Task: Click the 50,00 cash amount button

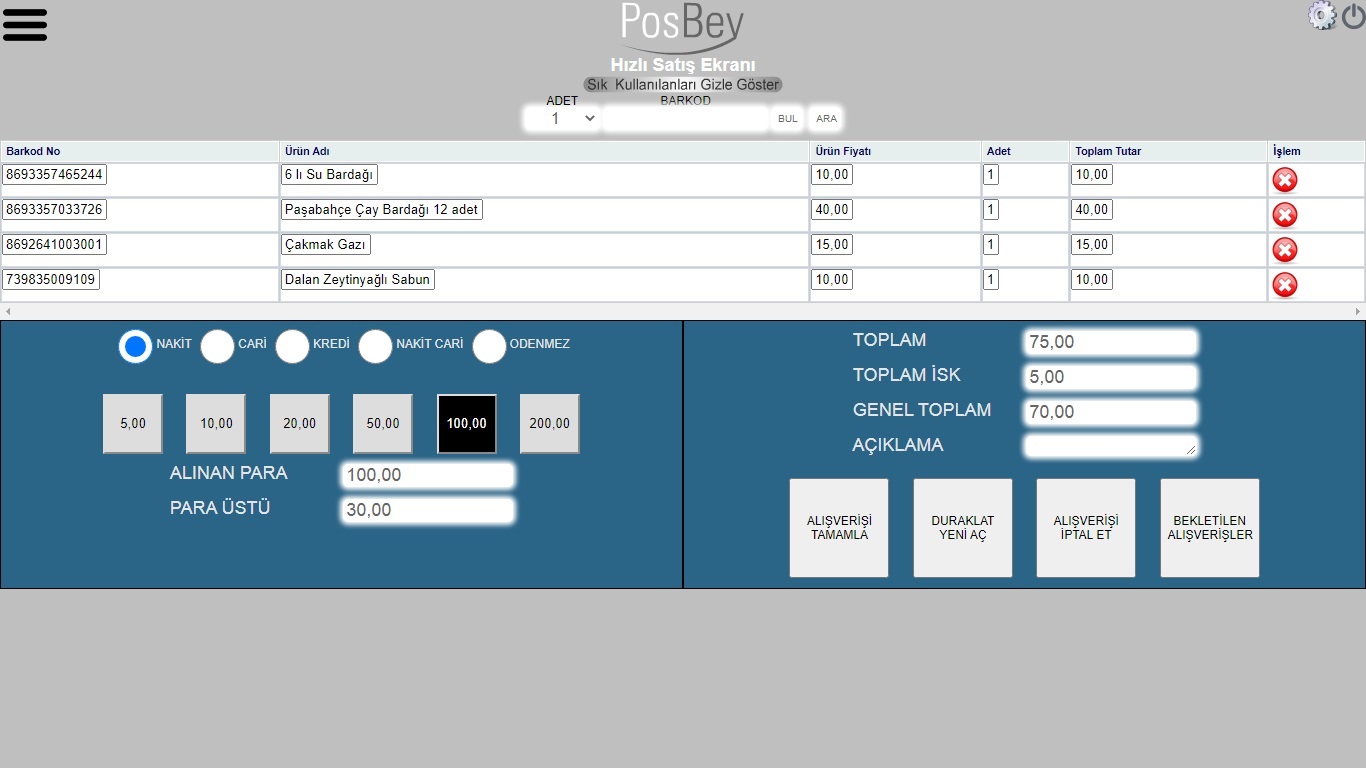Action: (x=383, y=424)
